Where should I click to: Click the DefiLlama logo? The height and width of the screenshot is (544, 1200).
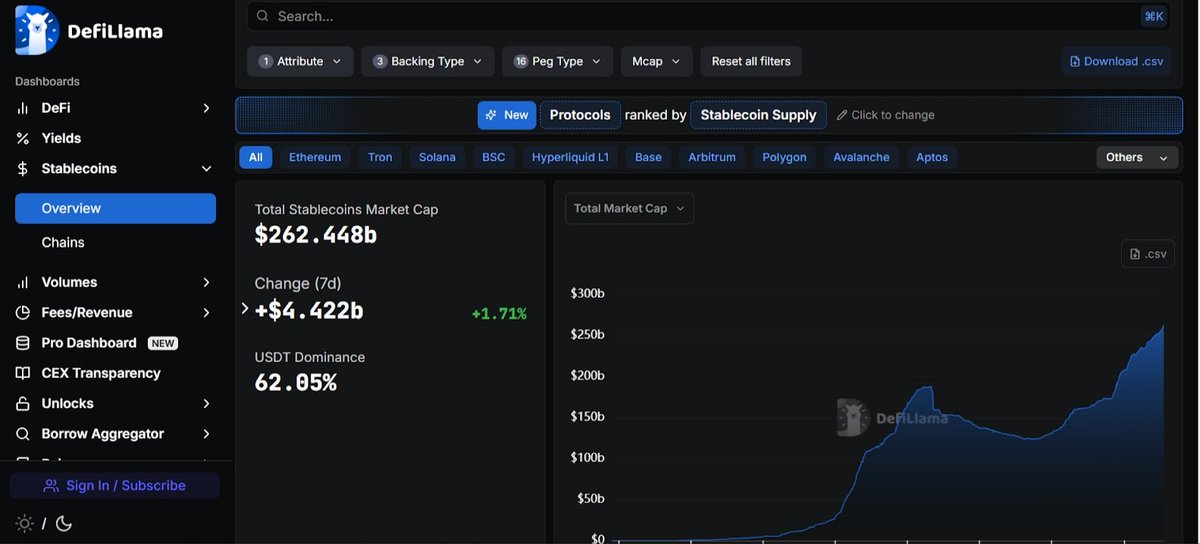[88, 30]
